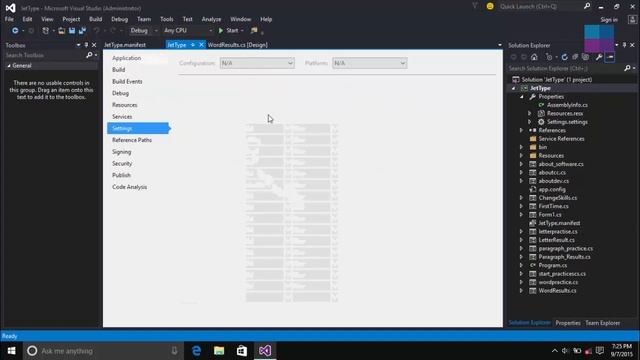Viewport: 640px width, 360px height.
Task: Click Sign in link
Action: coord(609,20)
